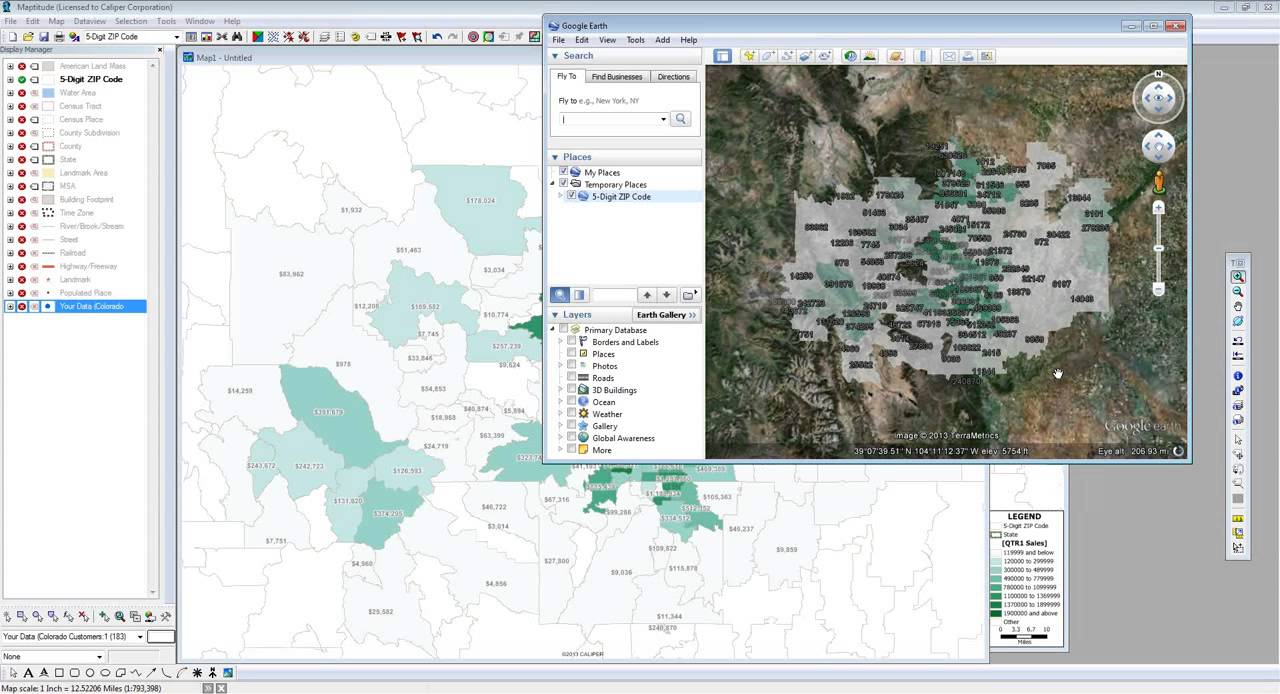The image size is (1280, 694).
Task: Click the Open folder icon in Maptitude toolbar
Action: tap(28, 37)
